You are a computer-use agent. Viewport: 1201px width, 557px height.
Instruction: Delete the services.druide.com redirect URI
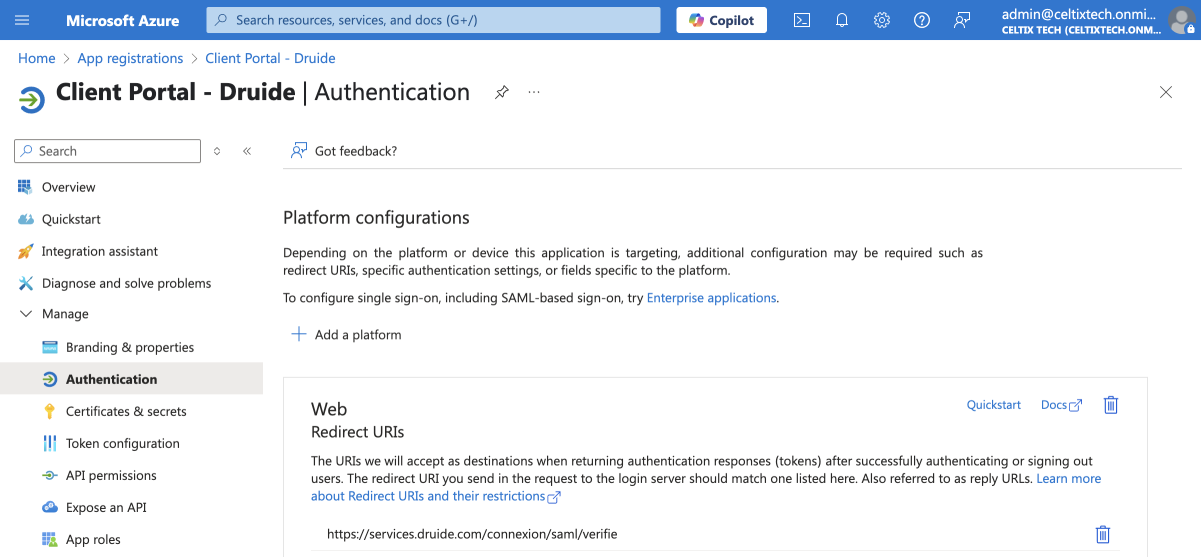1102,534
